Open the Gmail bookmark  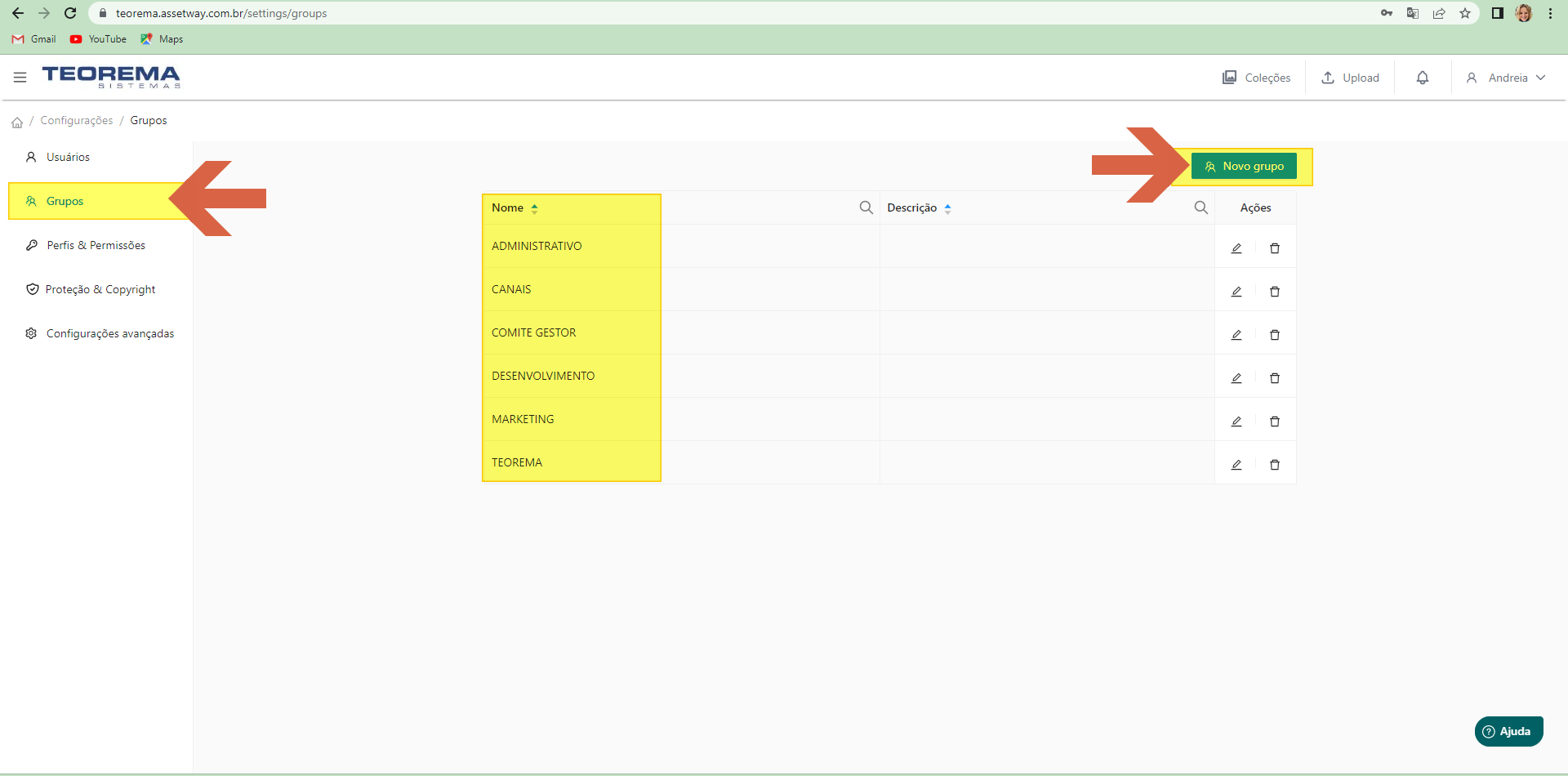tap(34, 39)
